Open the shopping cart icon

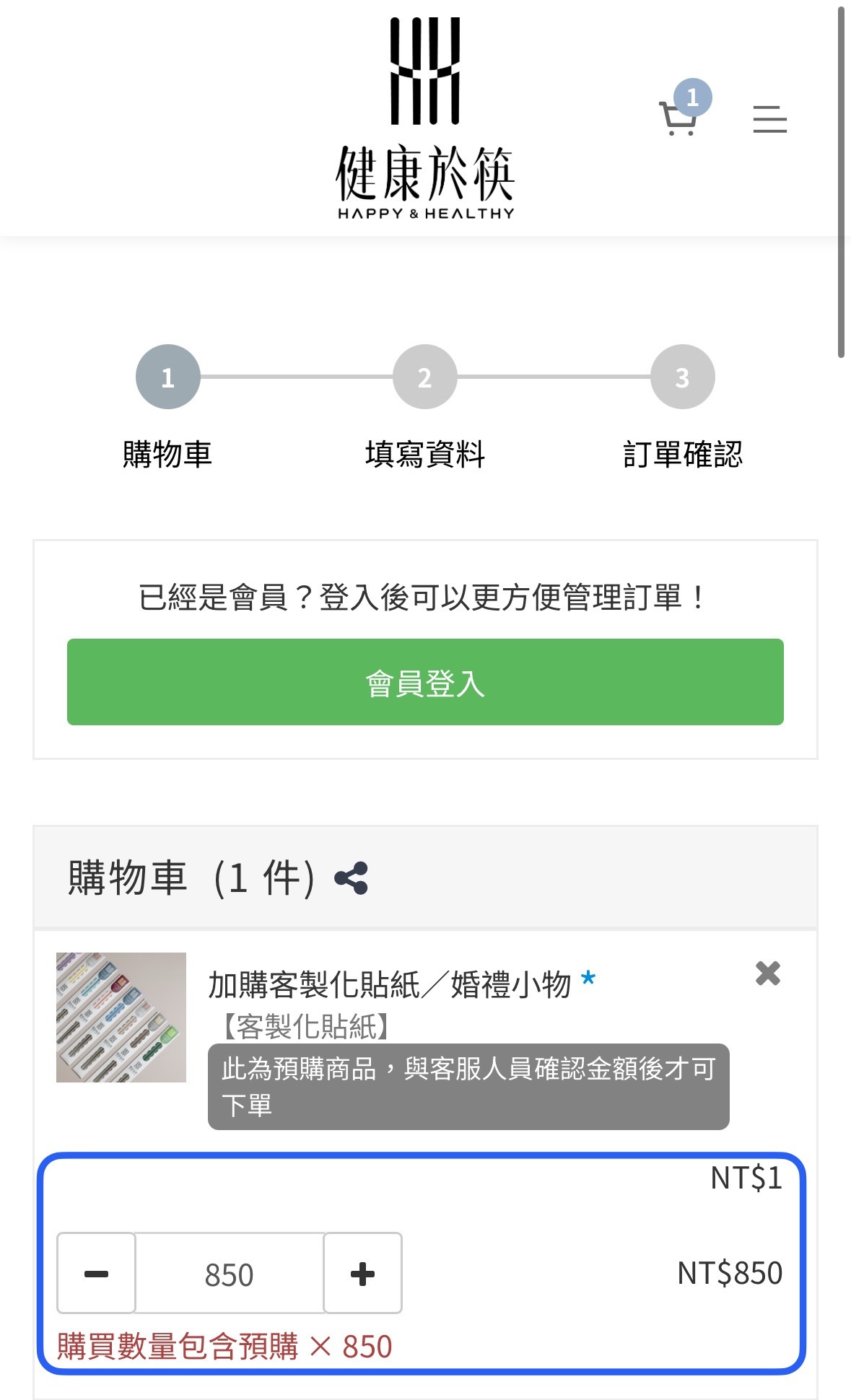pyautogui.click(x=677, y=120)
